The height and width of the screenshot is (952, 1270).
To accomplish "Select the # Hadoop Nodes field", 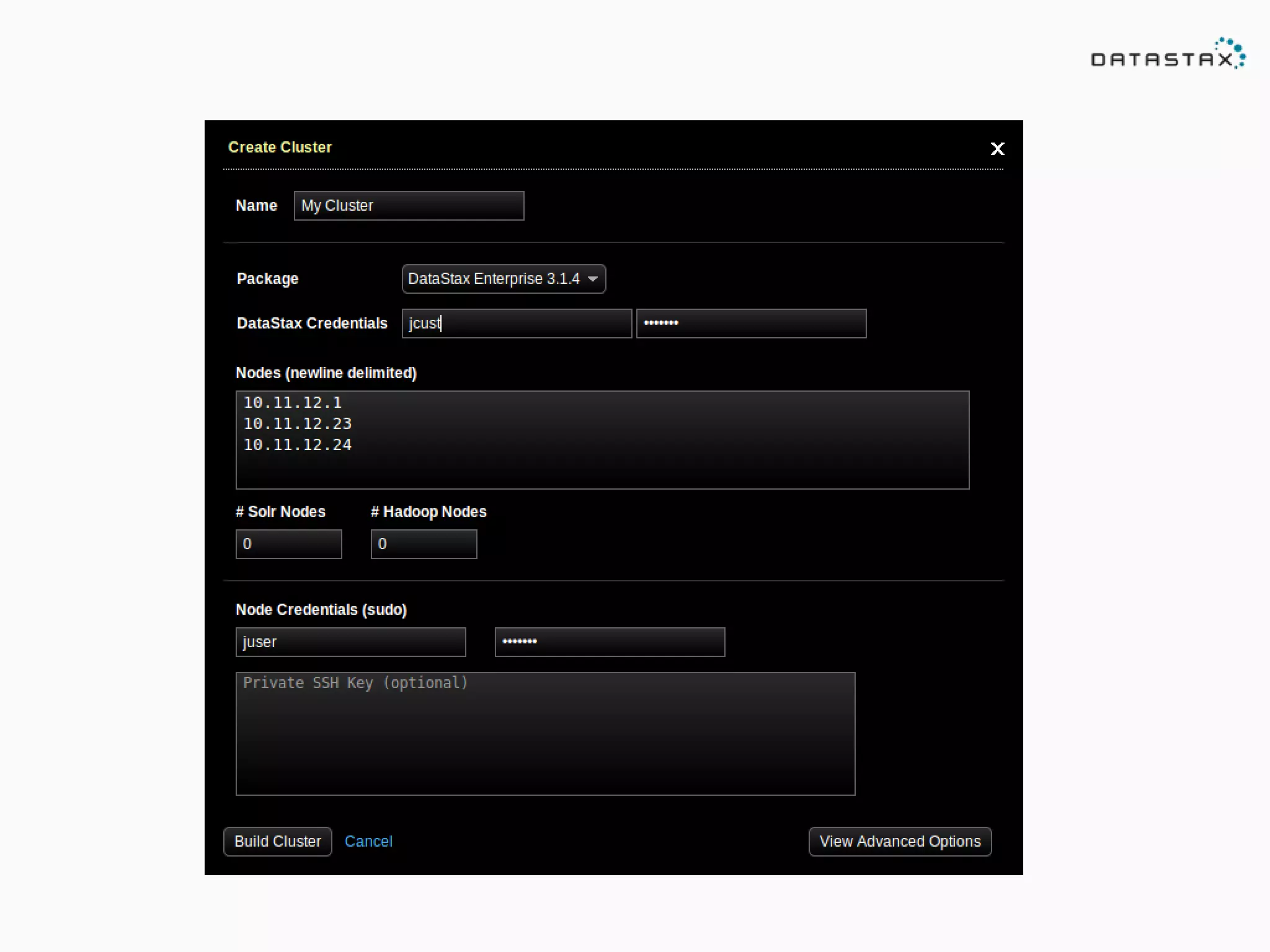I will click(424, 544).
